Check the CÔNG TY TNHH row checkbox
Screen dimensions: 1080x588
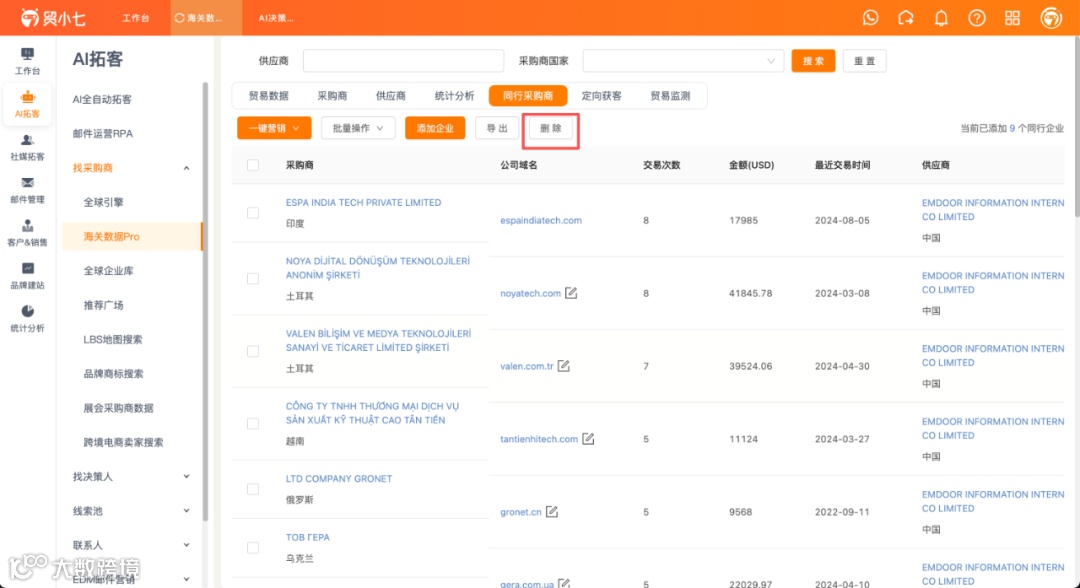pos(253,423)
